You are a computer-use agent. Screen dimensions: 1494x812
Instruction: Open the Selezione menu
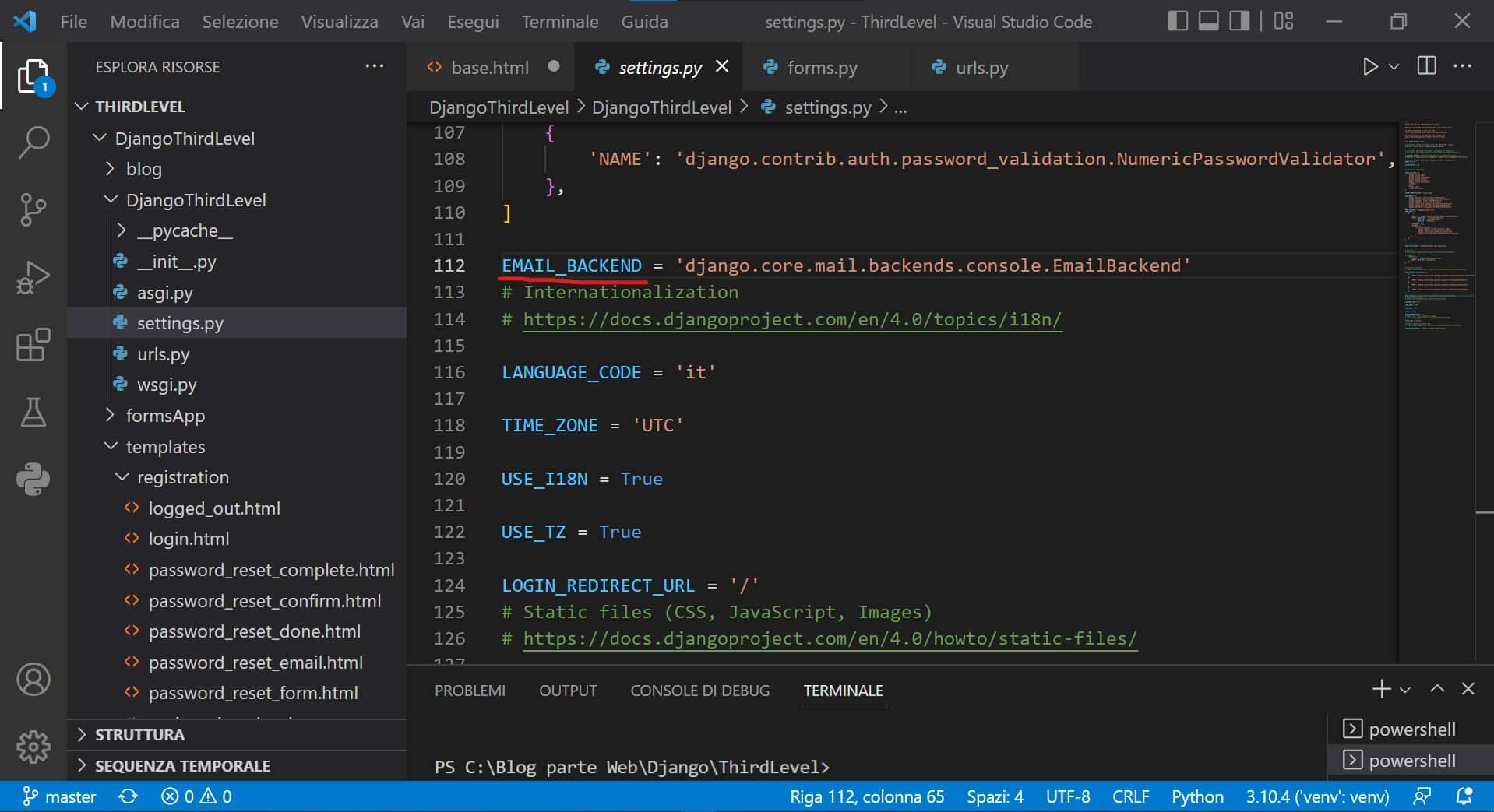240,22
